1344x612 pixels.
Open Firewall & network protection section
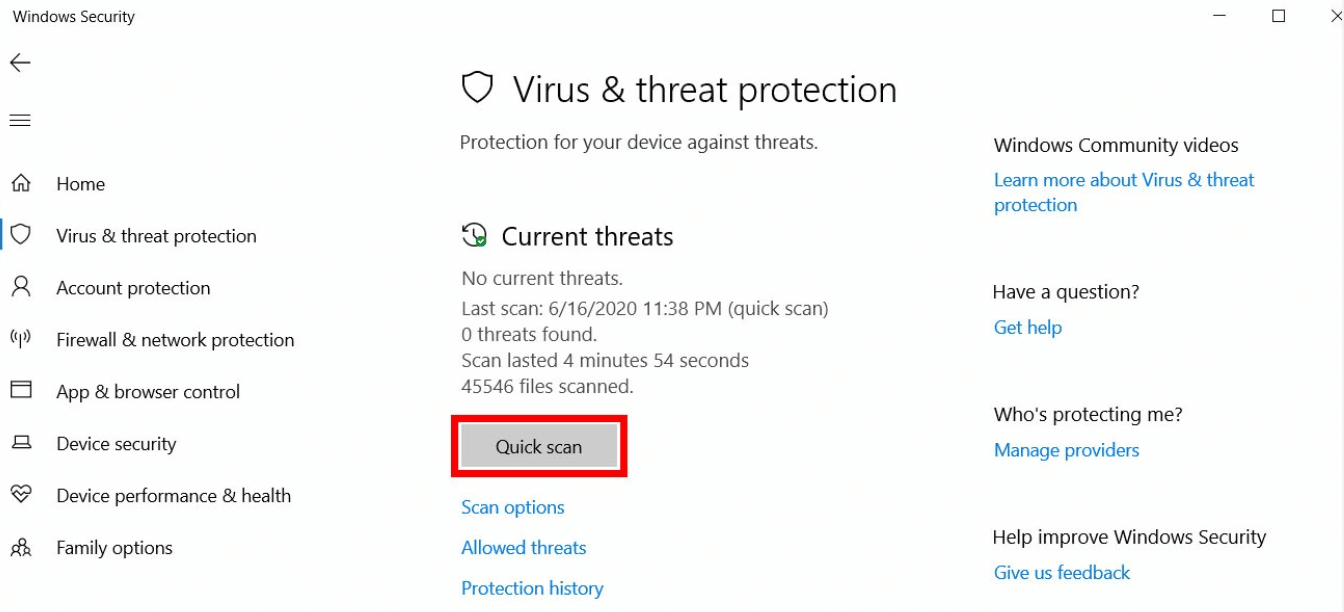pyautogui.click(x=175, y=340)
